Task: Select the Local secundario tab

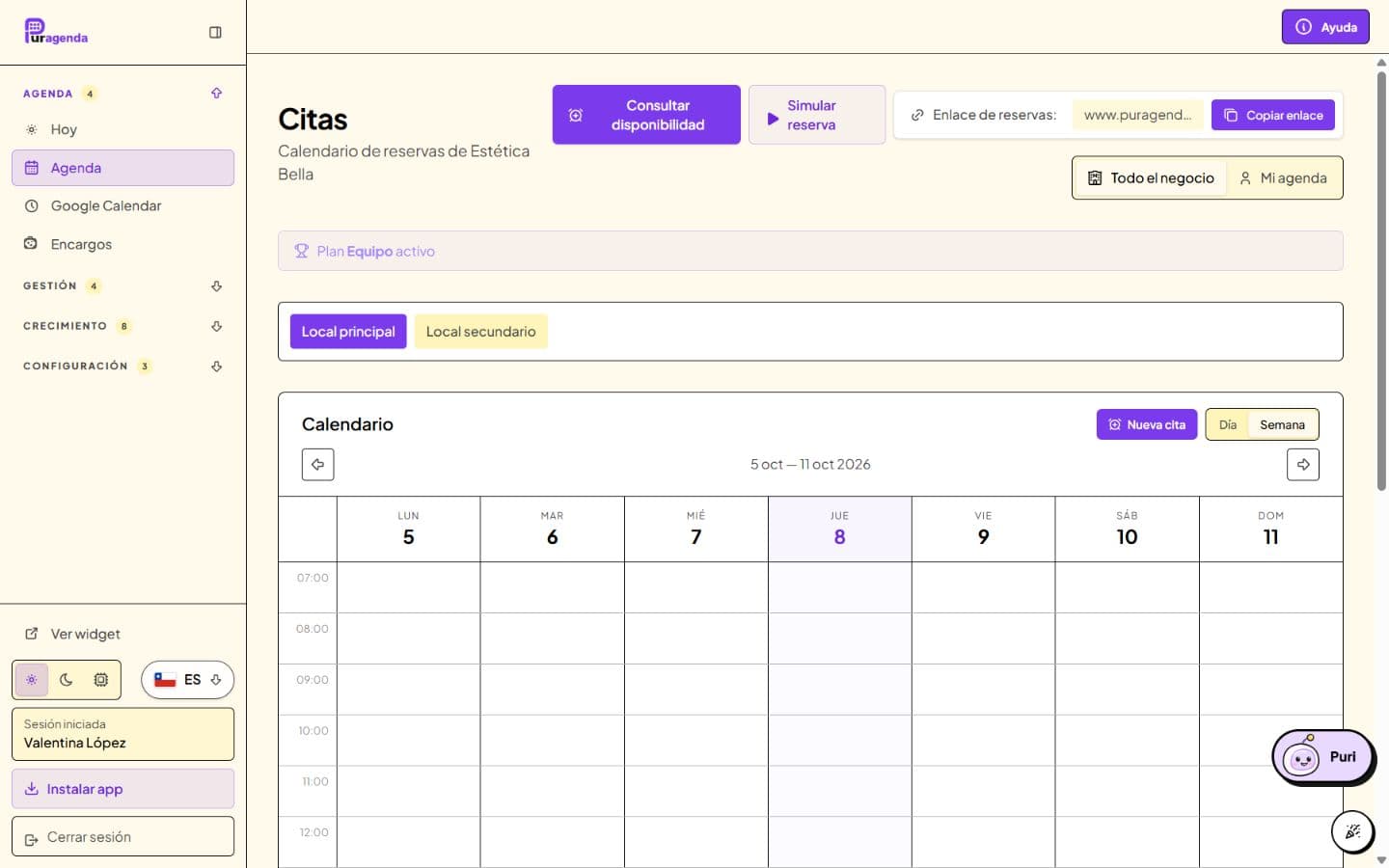Action: tap(480, 332)
